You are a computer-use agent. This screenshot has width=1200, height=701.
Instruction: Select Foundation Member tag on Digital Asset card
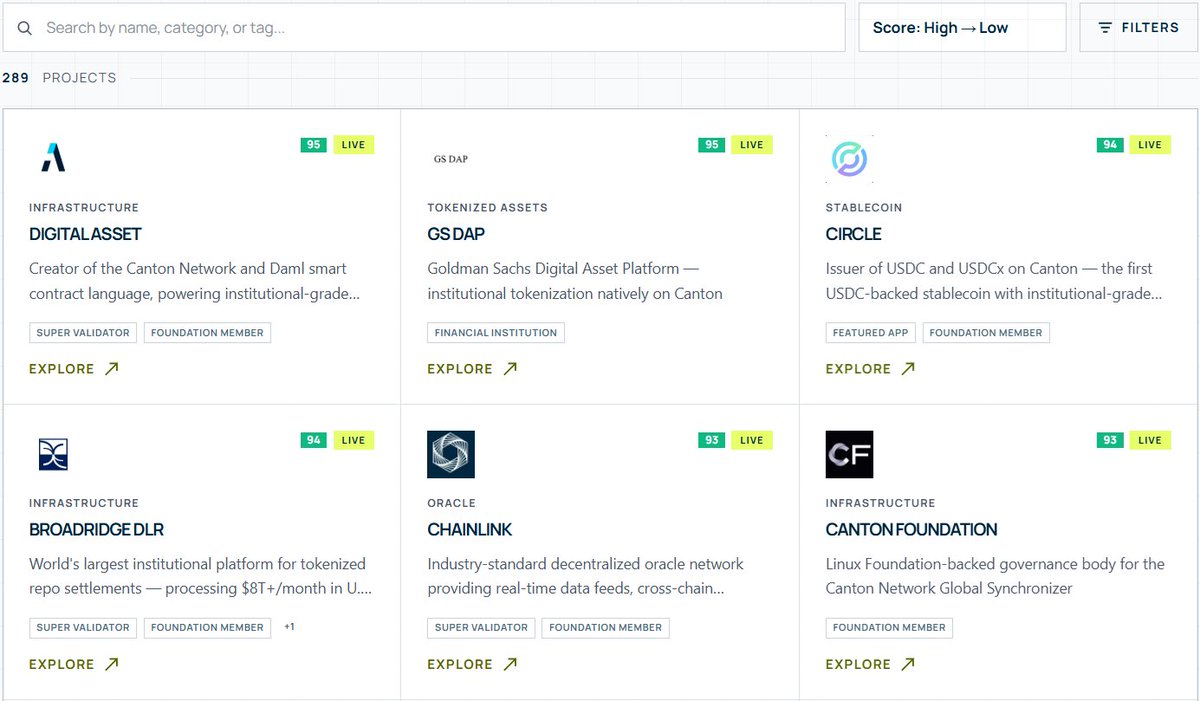tap(207, 332)
